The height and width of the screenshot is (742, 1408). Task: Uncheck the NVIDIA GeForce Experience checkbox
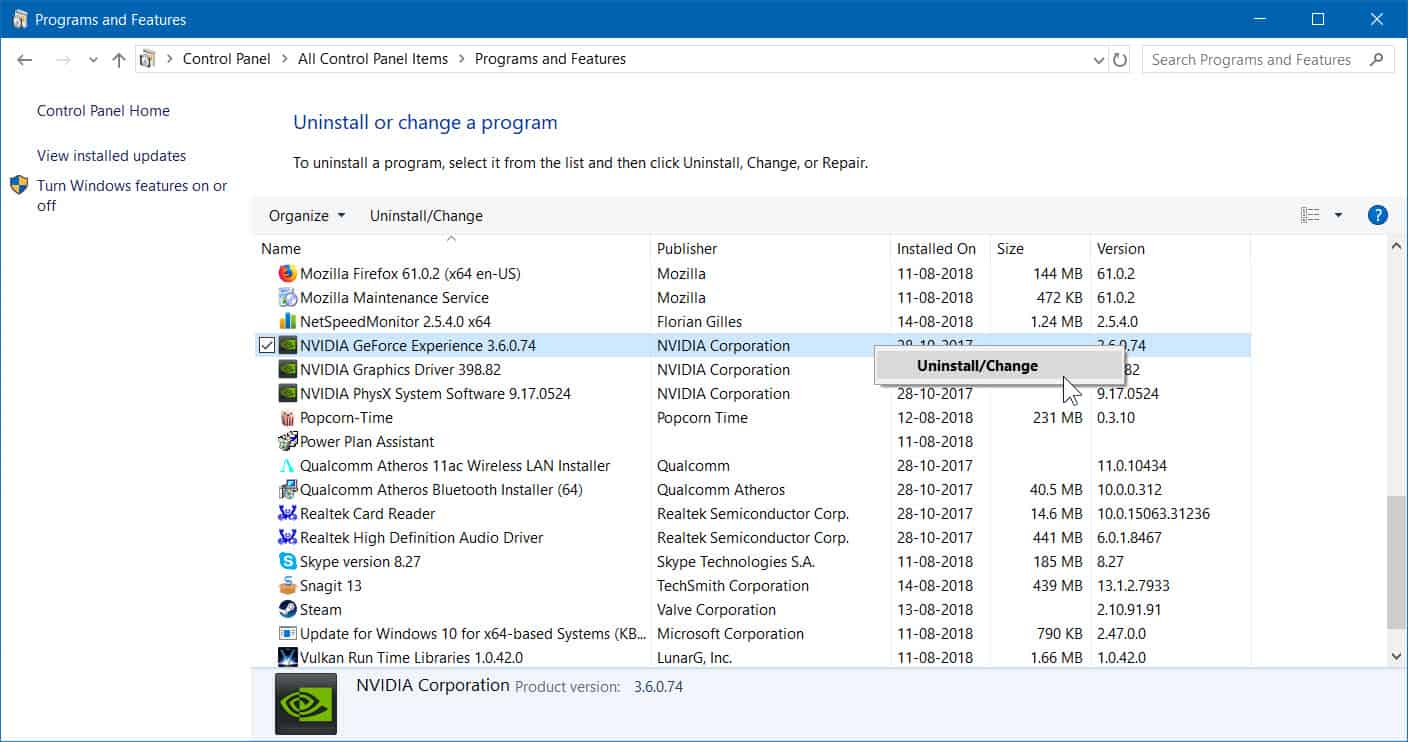coord(266,345)
